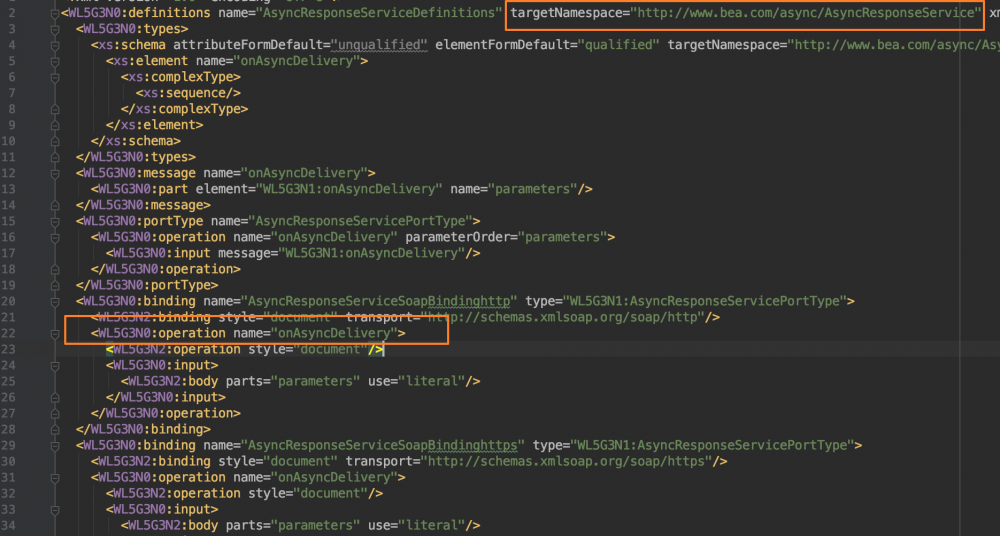The height and width of the screenshot is (536, 1000).
Task: Collapse the message fold on line 12
Action: click(55, 173)
